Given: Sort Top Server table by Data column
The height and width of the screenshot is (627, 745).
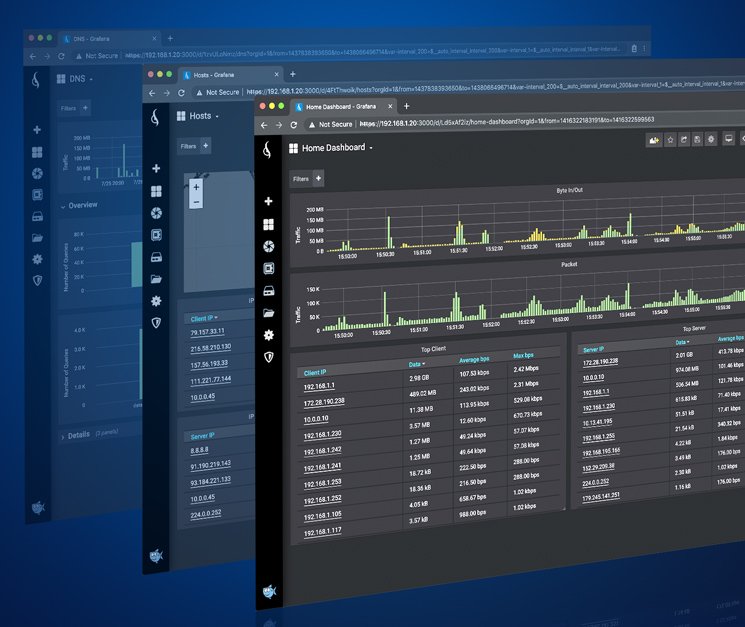Looking at the screenshot, I should click(x=682, y=342).
